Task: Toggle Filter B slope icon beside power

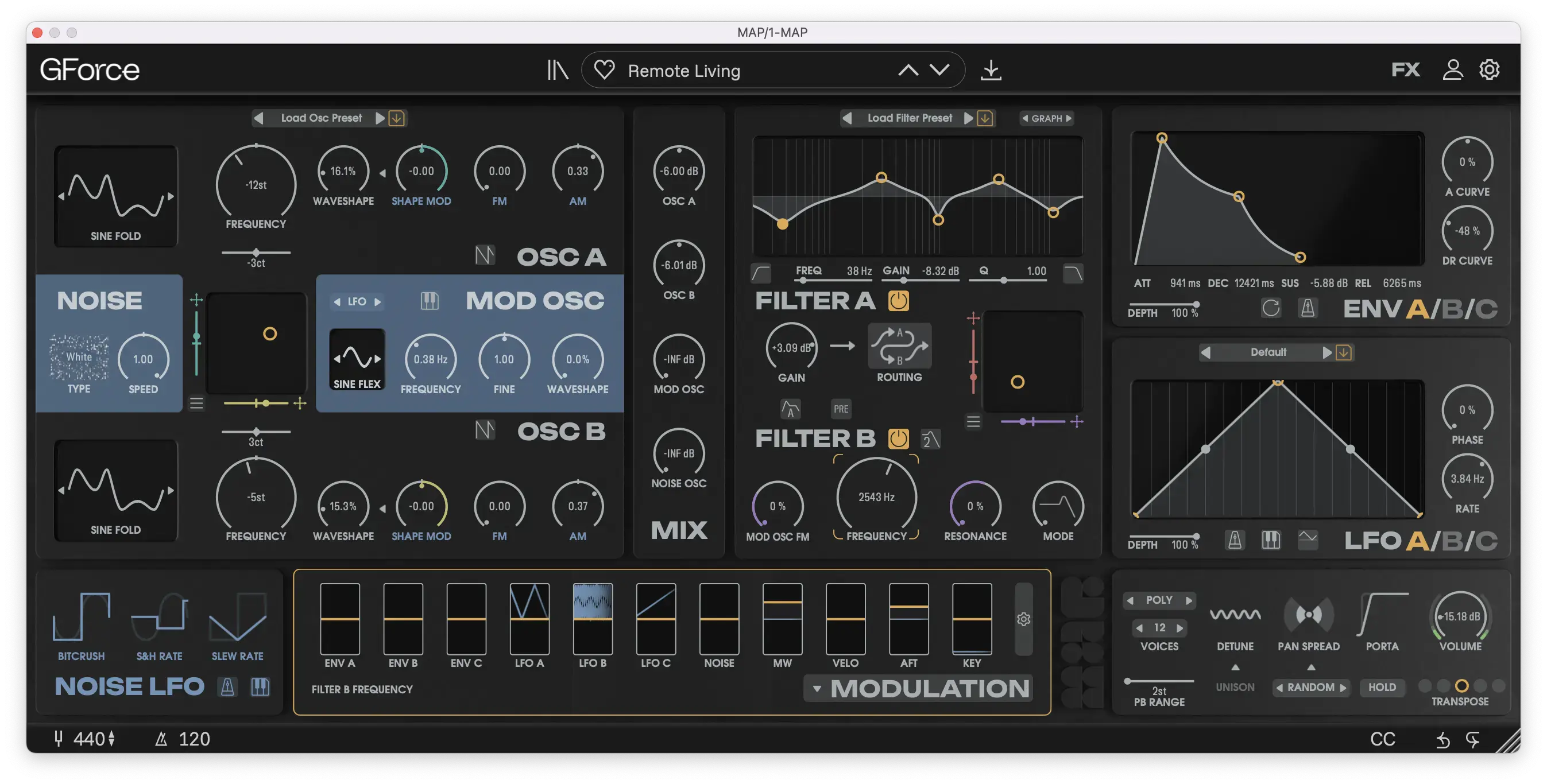Action: point(930,440)
